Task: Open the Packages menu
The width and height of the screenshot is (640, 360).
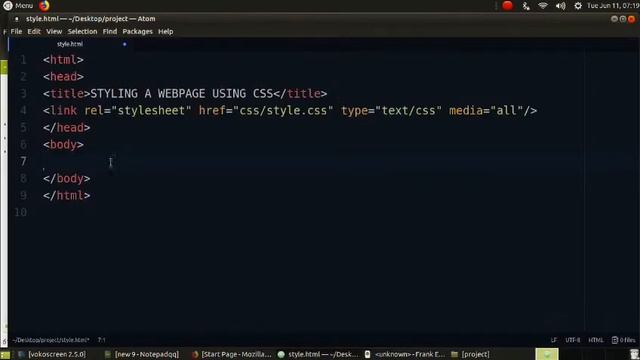Action: pyautogui.click(x=138, y=31)
